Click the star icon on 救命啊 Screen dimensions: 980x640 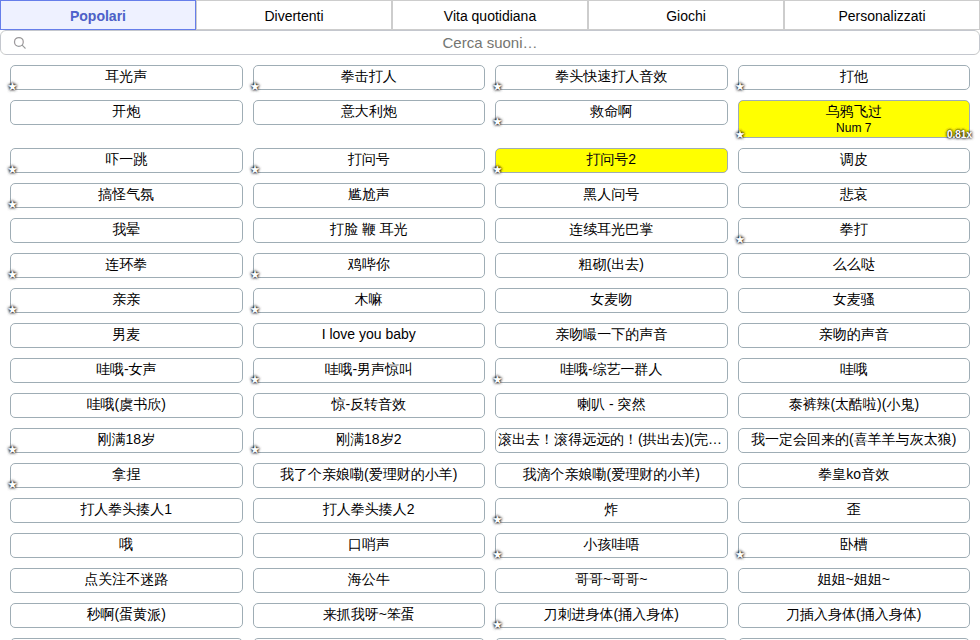click(x=498, y=121)
